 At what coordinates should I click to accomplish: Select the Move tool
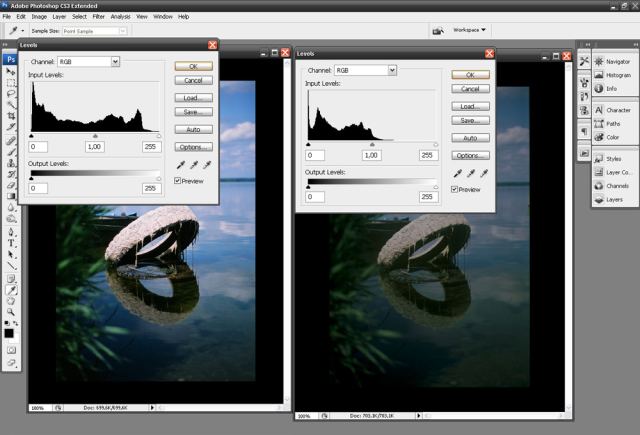pyautogui.click(x=11, y=72)
